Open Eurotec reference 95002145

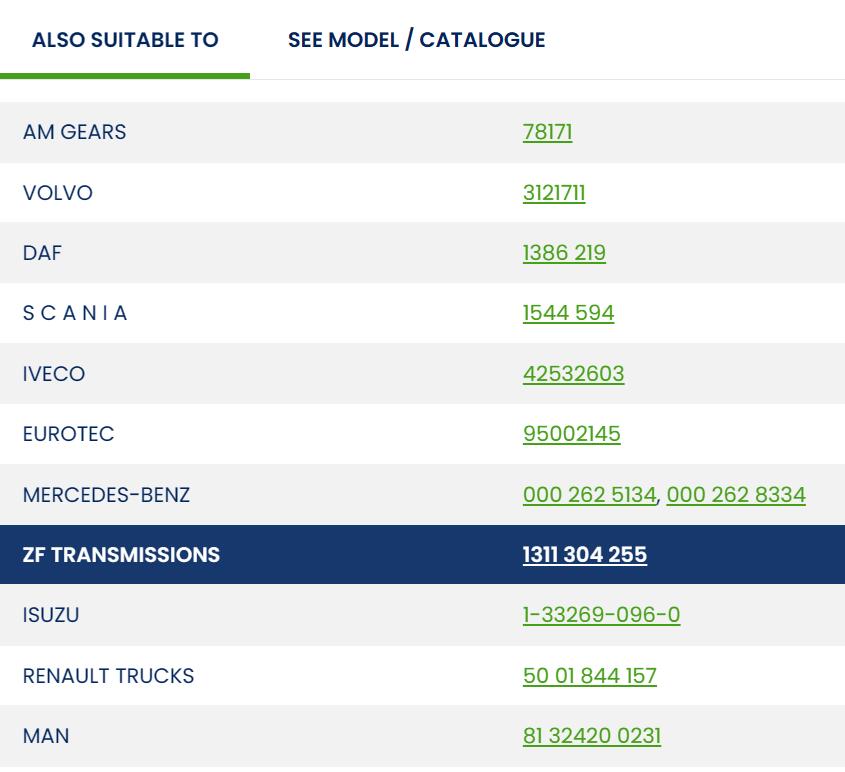click(x=571, y=434)
